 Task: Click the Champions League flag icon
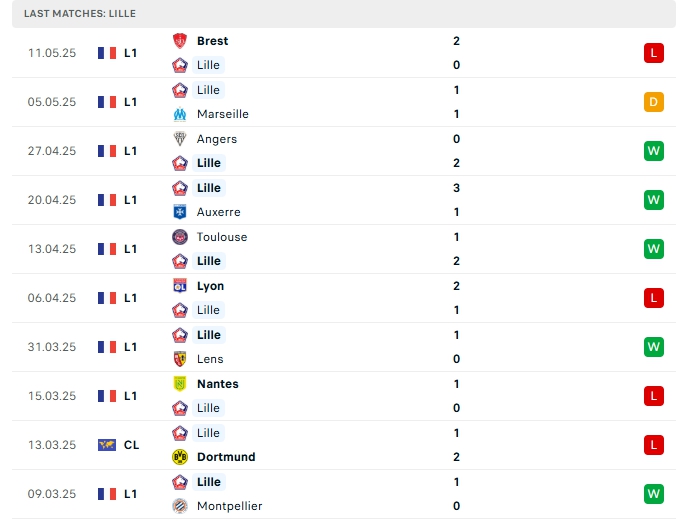107,445
